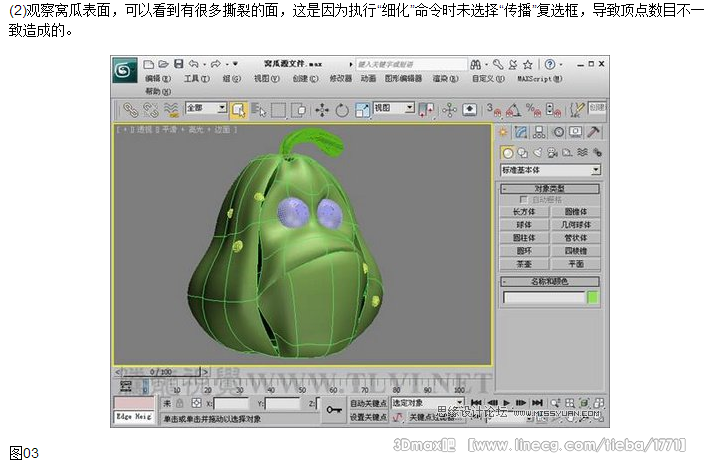
Task: Click the favorites star icon in title bar
Action: 528,65
